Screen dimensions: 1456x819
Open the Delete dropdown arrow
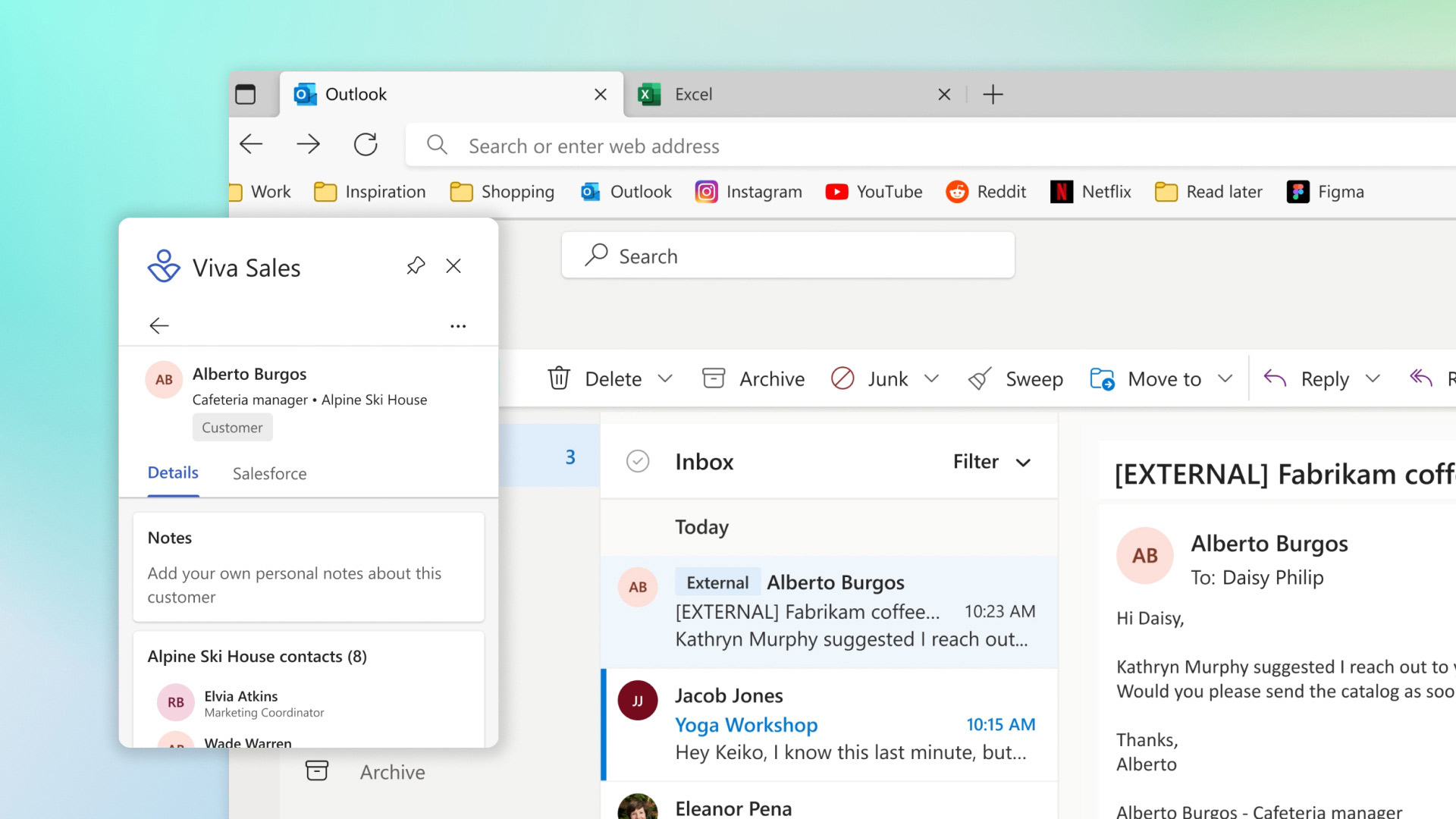pyautogui.click(x=666, y=378)
